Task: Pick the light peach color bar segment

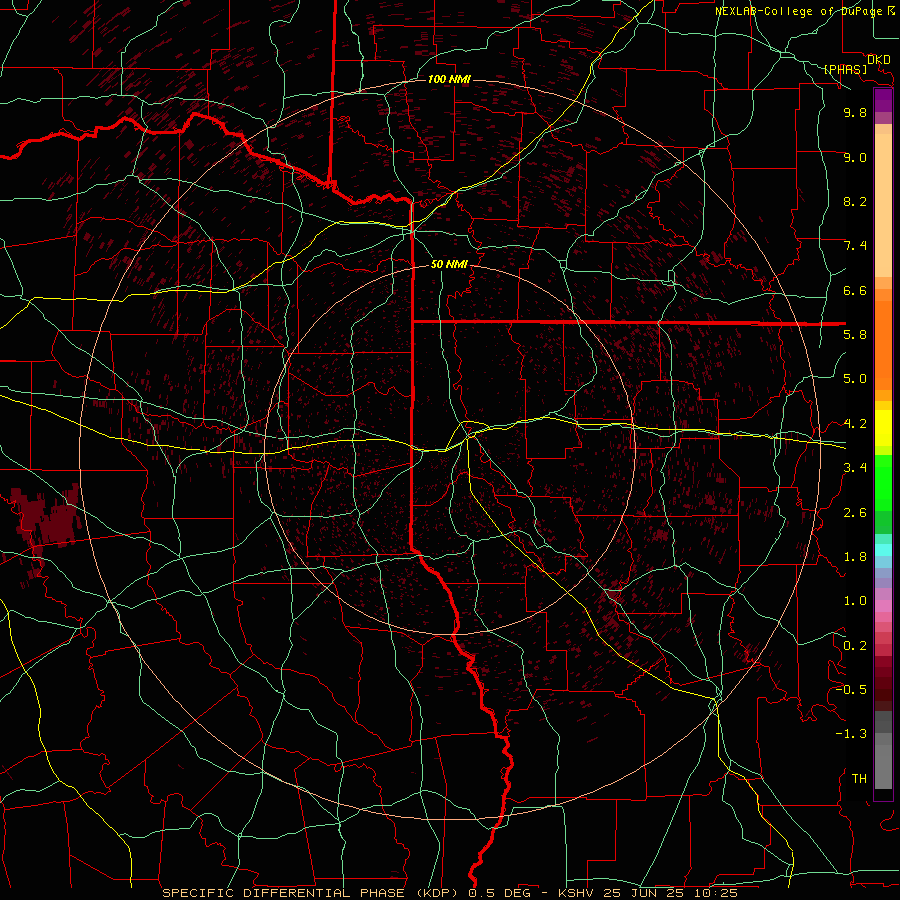Action: pos(883,205)
